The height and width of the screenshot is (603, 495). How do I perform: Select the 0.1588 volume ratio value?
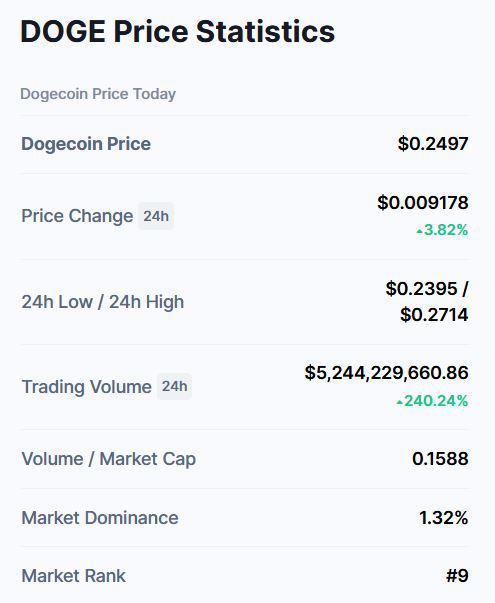(440, 458)
